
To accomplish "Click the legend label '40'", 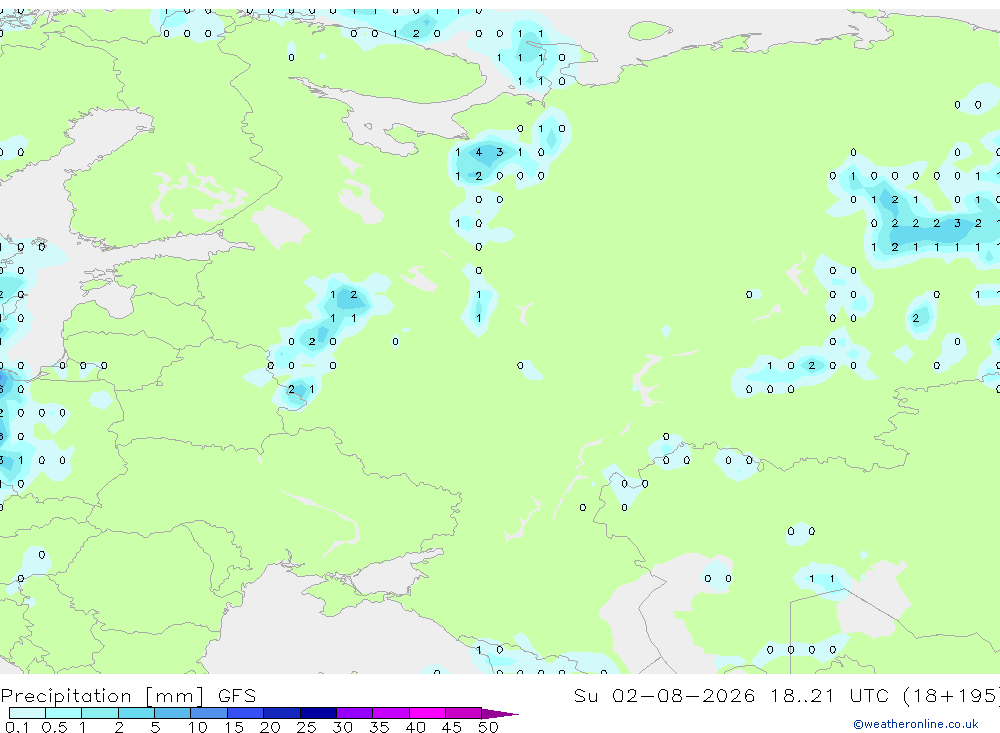I will pyautogui.click(x=415, y=727).
